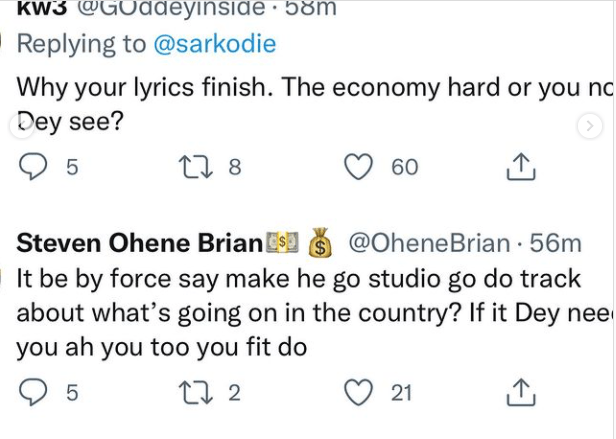
Task: Open Steven Ohene Brian's profile name
Action: tap(140, 243)
